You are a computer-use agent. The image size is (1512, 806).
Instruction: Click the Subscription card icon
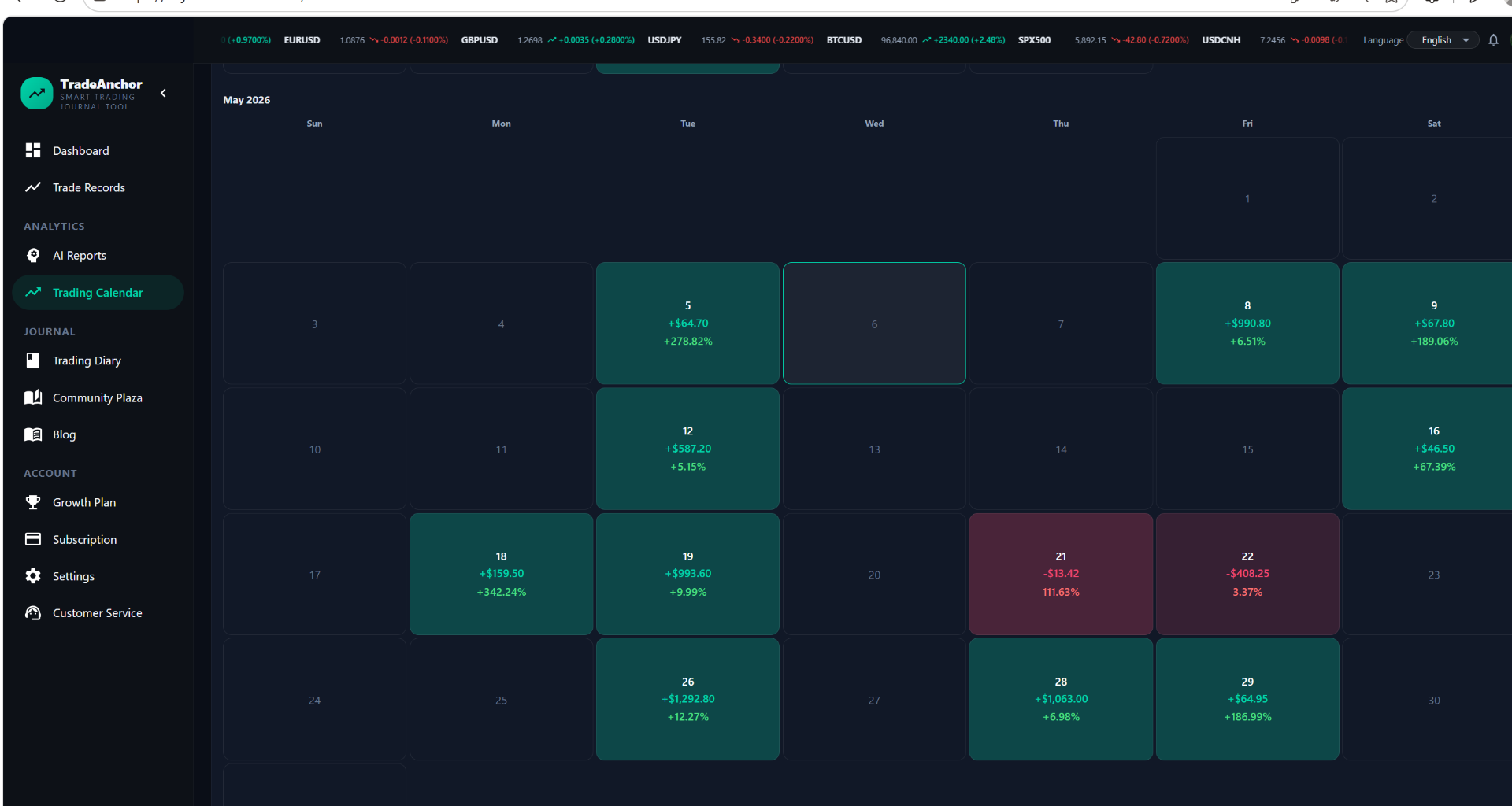pos(33,539)
